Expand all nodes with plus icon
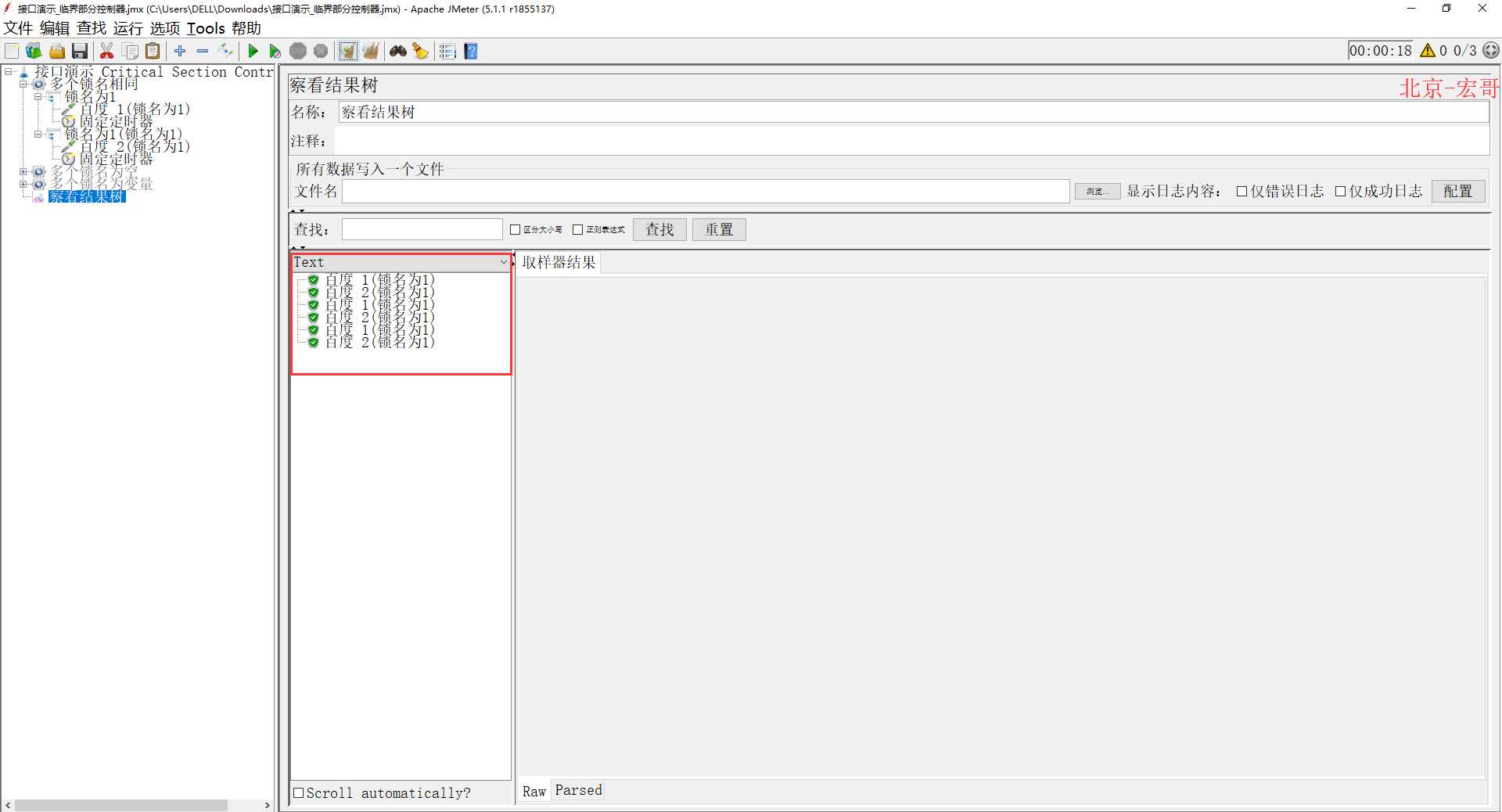Image resolution: width=1502 pixels, height=812 pixels. click(x=180, y=51)
